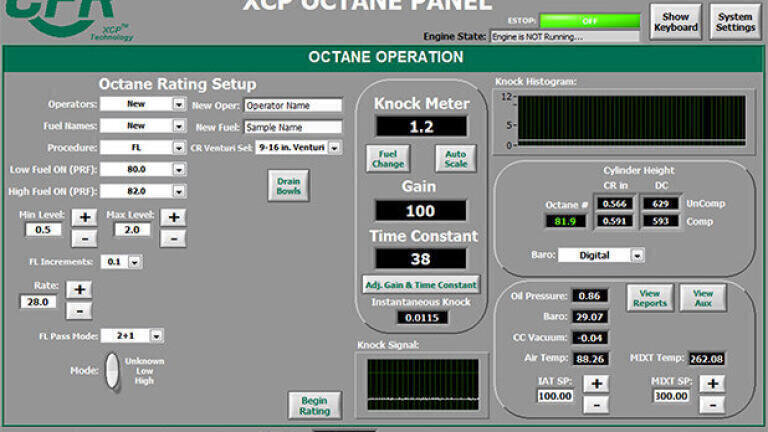768x432 pixels.
Task: Click the MIXT SP field 300.00
Action: (x=671, y=396)
